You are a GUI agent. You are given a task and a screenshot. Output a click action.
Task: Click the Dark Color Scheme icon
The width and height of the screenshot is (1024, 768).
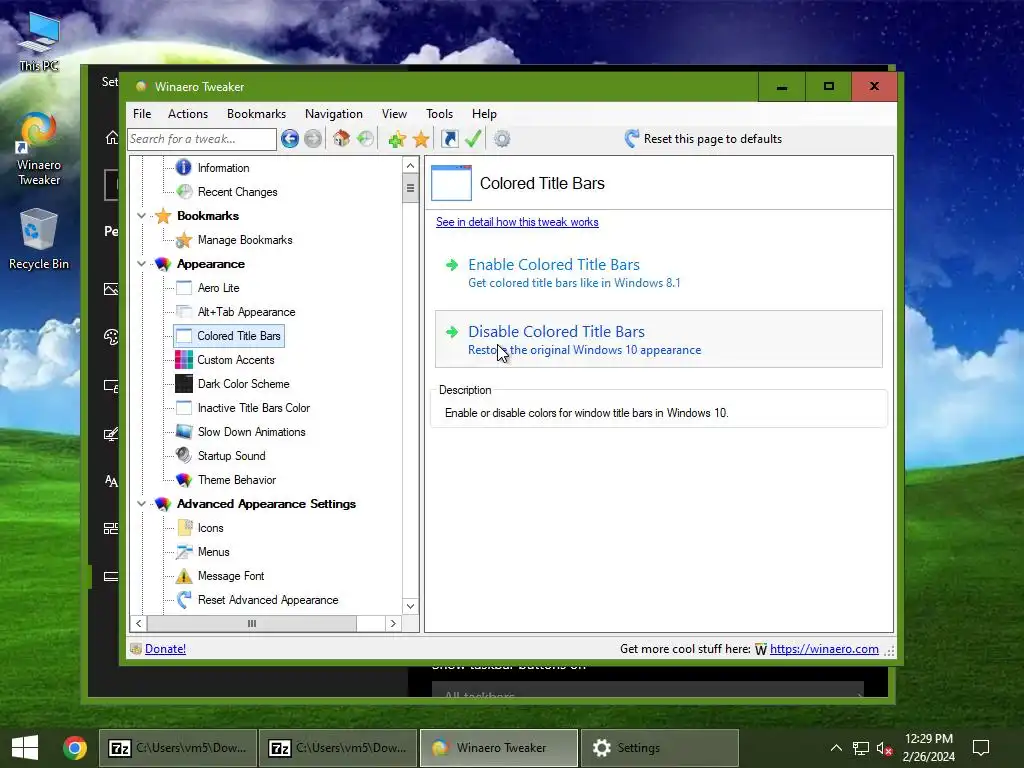point(184,384)
